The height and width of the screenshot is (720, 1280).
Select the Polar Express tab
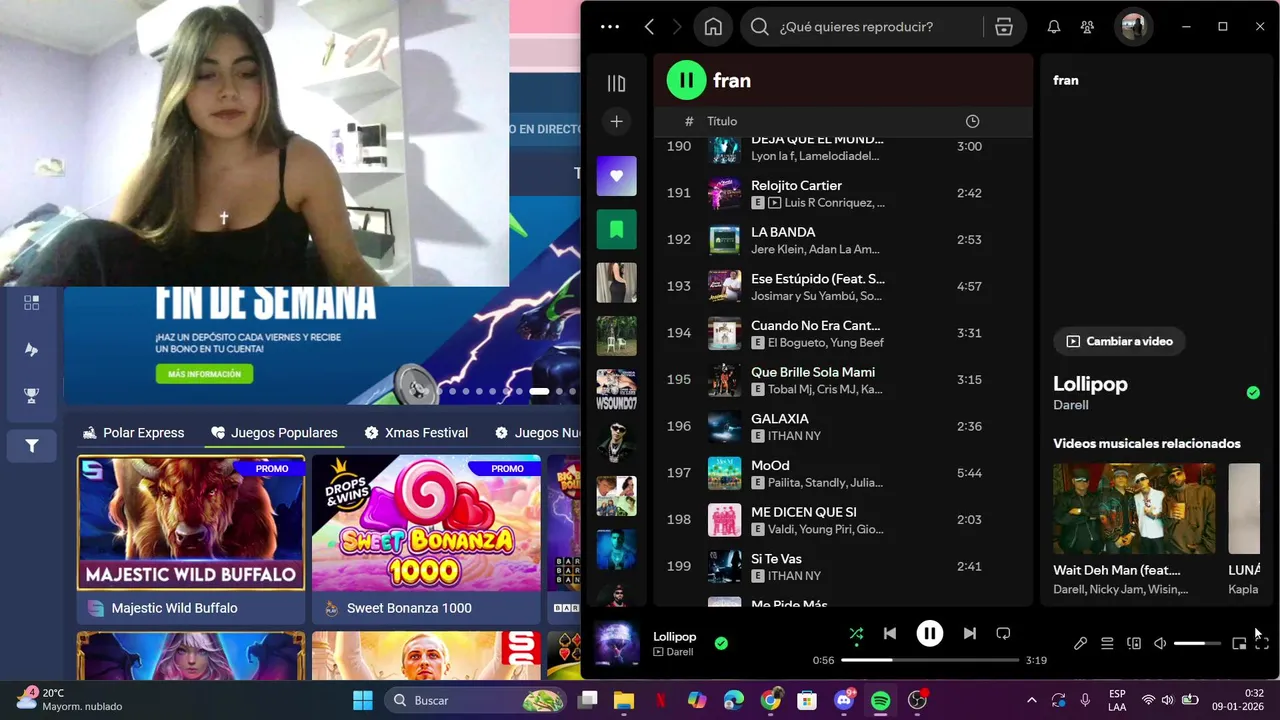pyautogui.click(x=134, y=433)
